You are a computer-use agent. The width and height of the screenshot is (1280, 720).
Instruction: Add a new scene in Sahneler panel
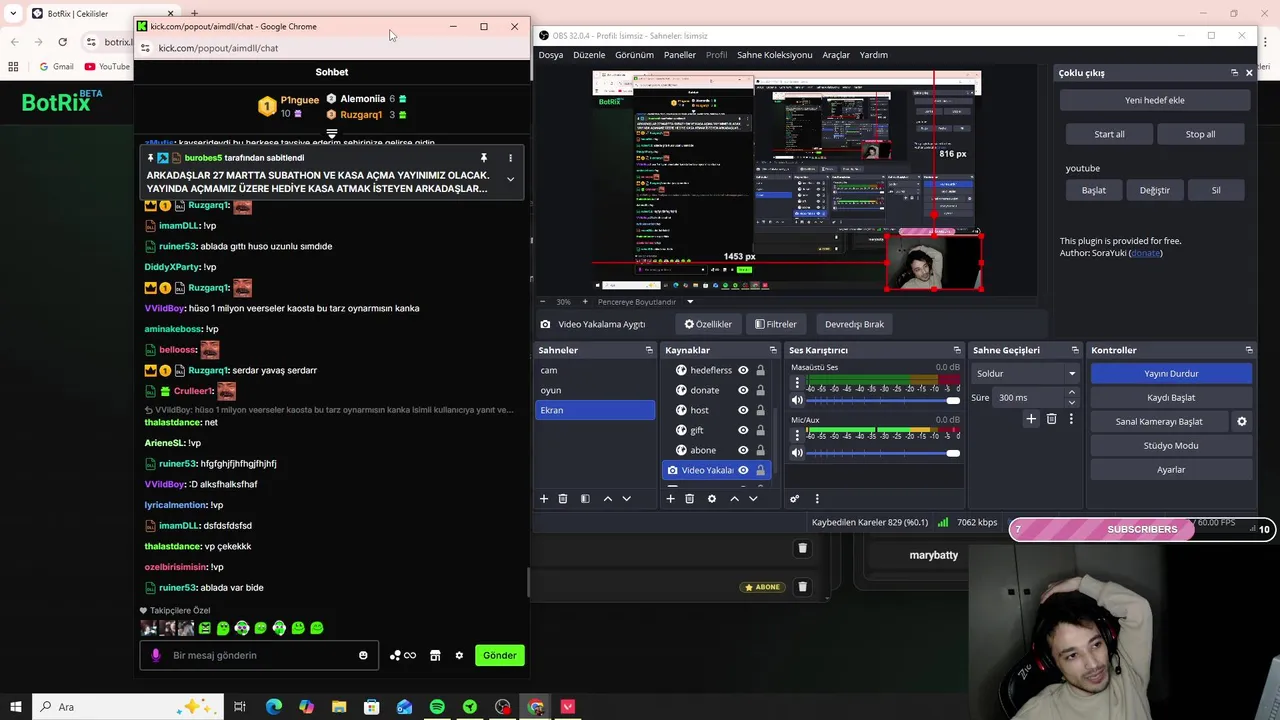[x=544, y=499]
